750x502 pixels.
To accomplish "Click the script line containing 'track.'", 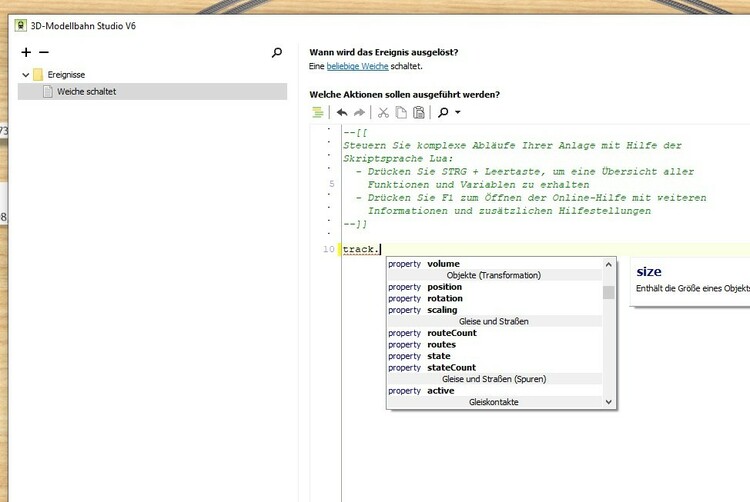I will point(500,249).
